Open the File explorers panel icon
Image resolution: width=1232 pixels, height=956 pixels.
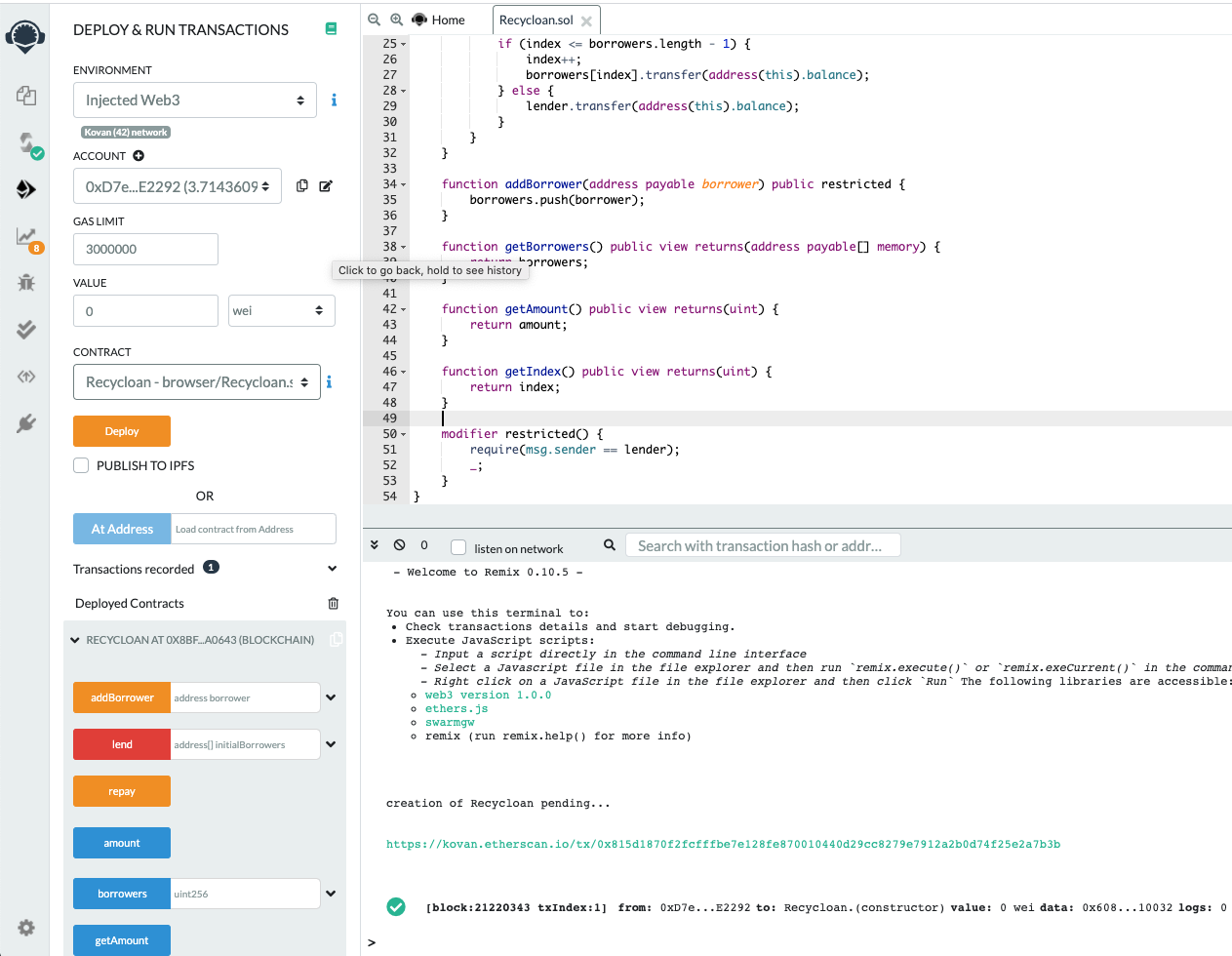26,96
